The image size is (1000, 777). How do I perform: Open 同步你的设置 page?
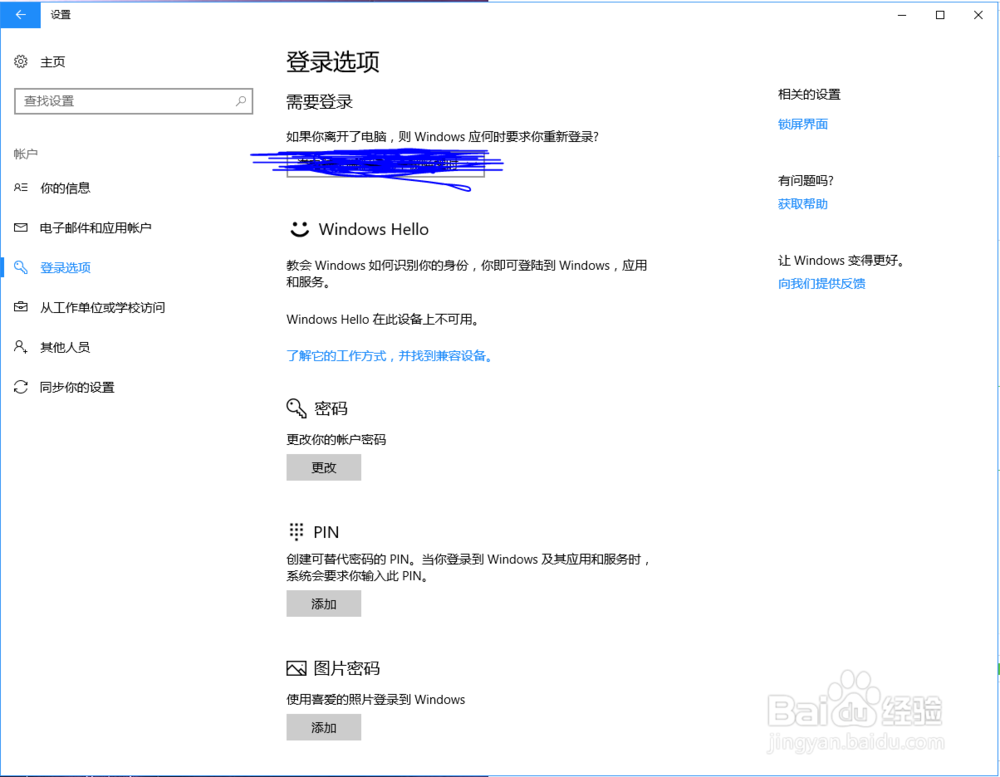[77, 387]
